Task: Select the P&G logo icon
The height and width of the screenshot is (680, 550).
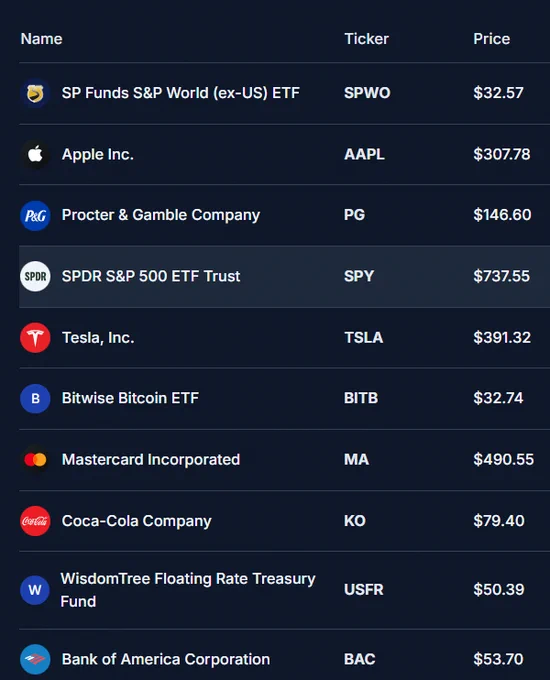Action: [x=35, y=216]
